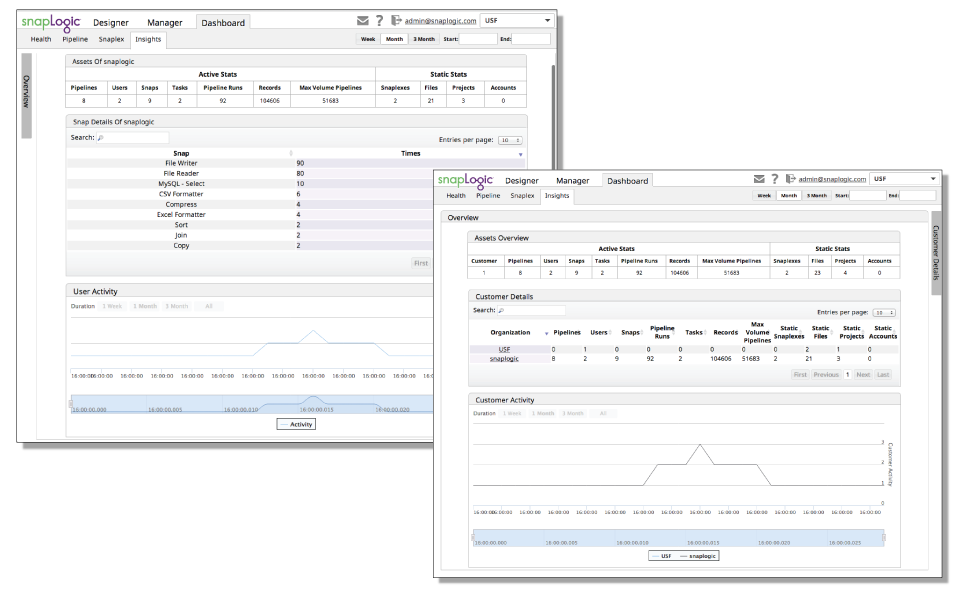The image size is (960, 600).
Task: Switch to Snaplex subtab in front window
Action: click(522, 196)
